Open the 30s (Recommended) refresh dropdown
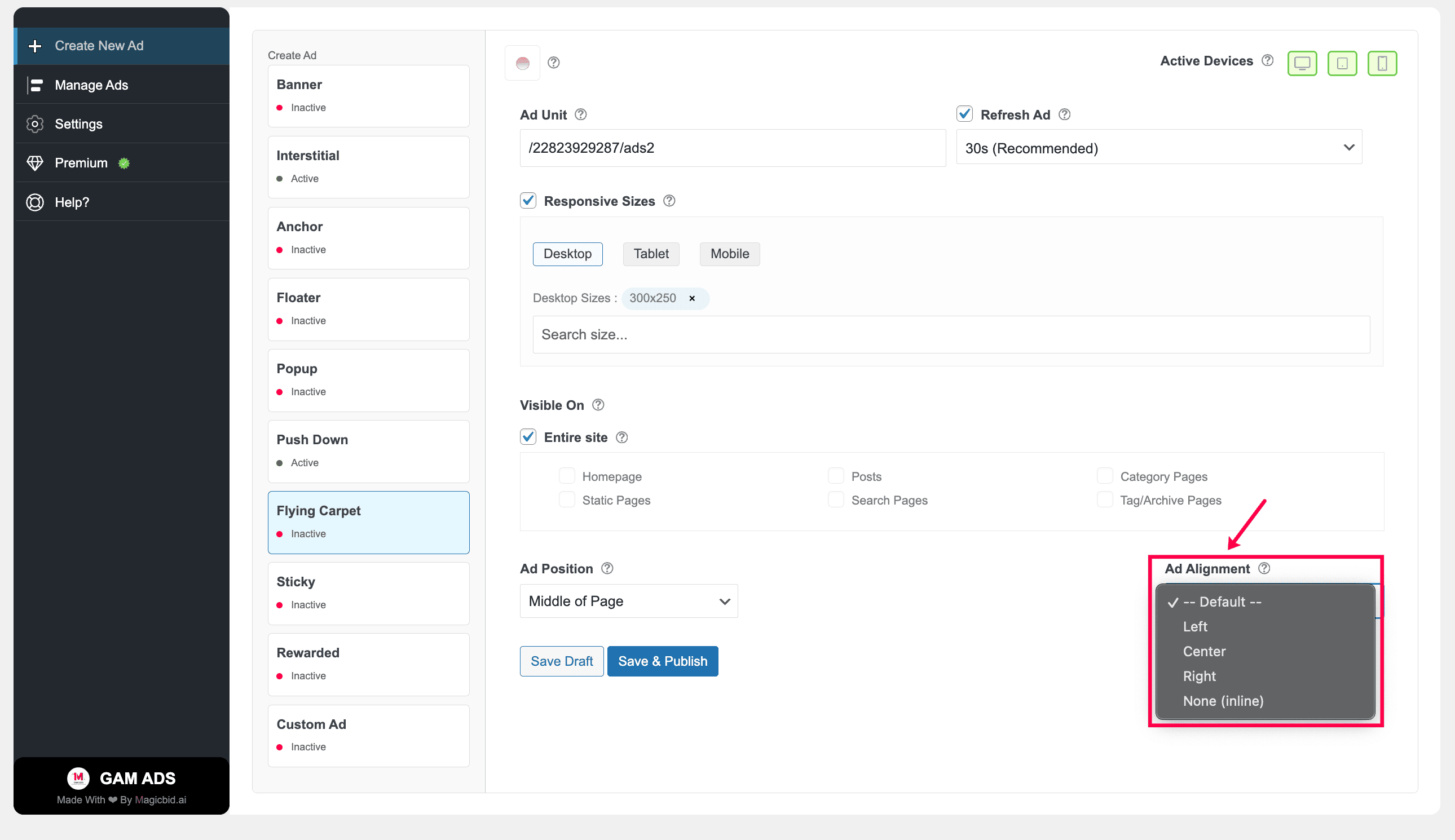Image resolution: width=1455 pixels, height=840 pixels. [1159, 148]
